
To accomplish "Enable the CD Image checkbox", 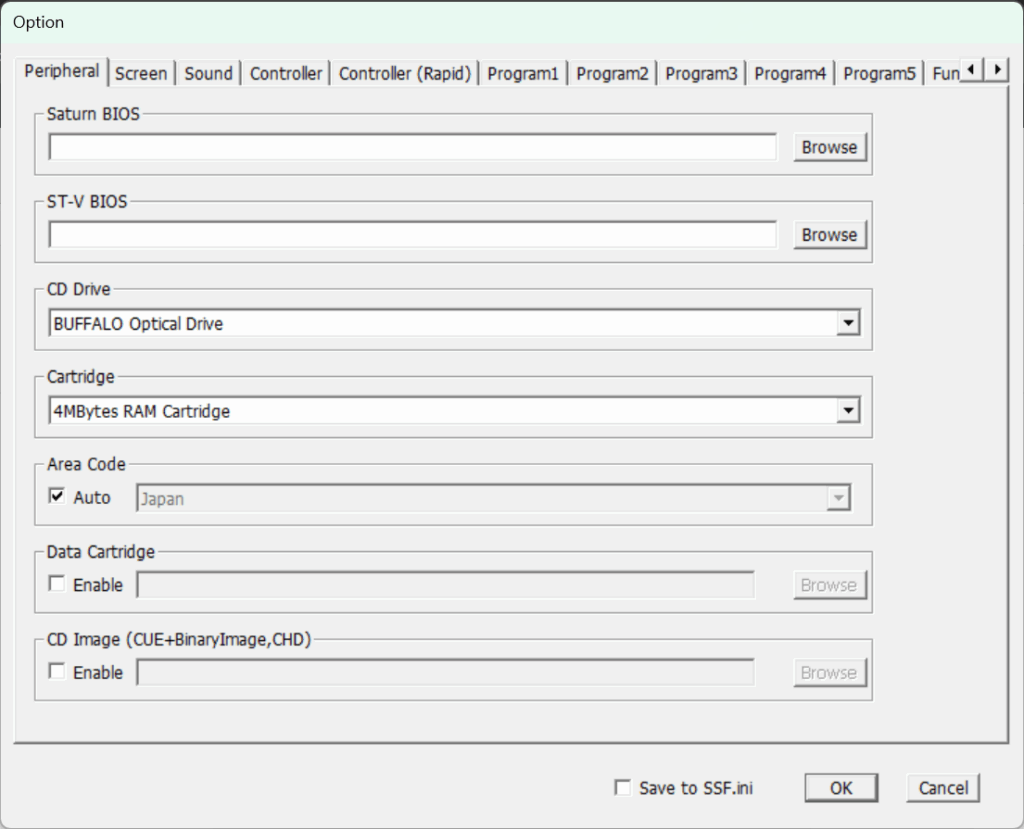I will [57, 672].
